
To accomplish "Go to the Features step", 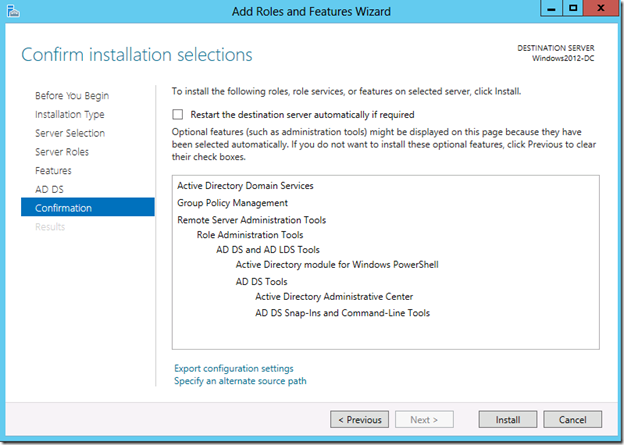I will coord(53,170).
